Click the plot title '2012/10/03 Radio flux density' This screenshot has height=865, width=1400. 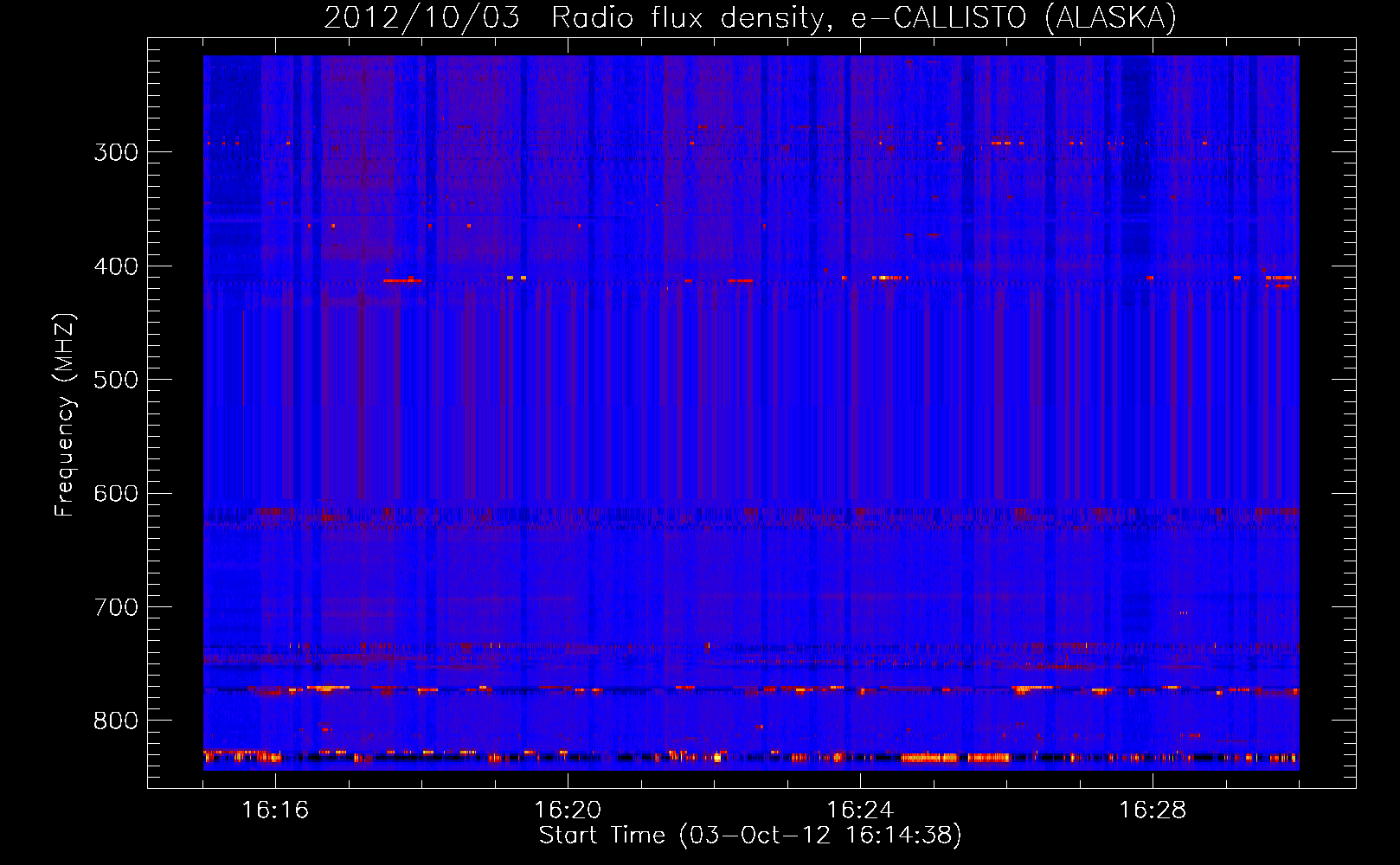[x=750, y=17]
